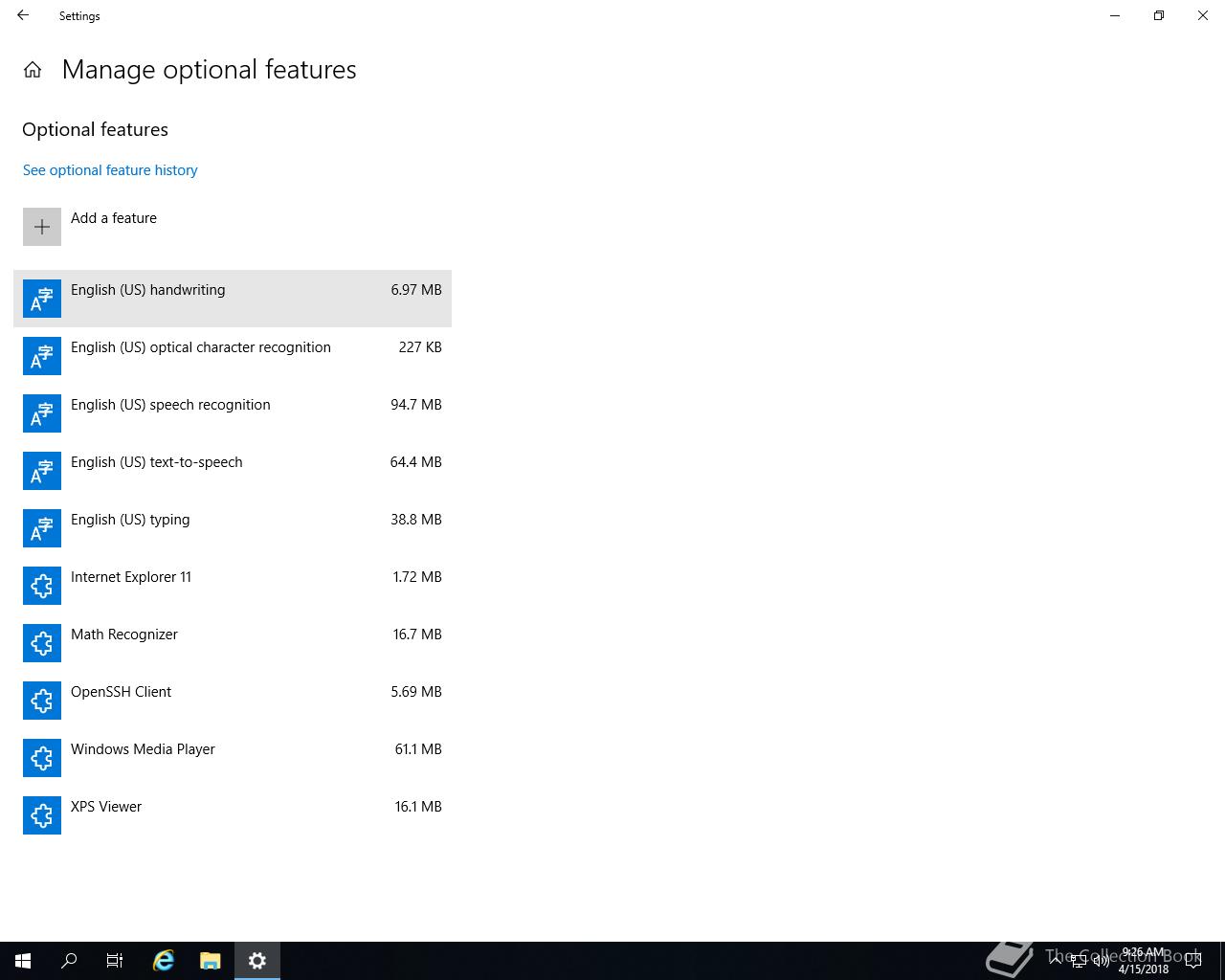
Task: Launch Internet Explorer from taskbar
Action: point(164,961)
